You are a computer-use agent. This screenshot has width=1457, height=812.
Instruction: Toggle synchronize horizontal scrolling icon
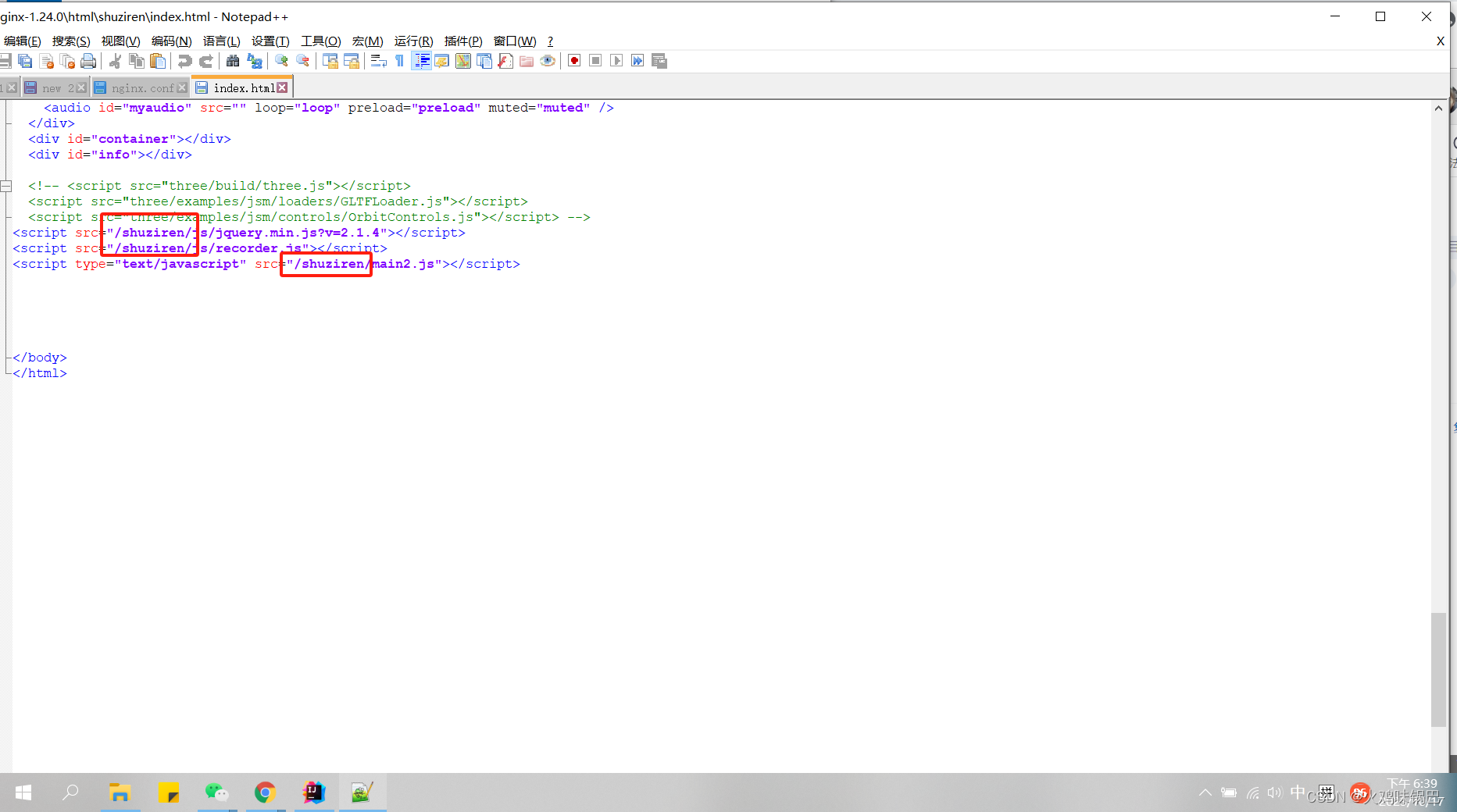352,61
